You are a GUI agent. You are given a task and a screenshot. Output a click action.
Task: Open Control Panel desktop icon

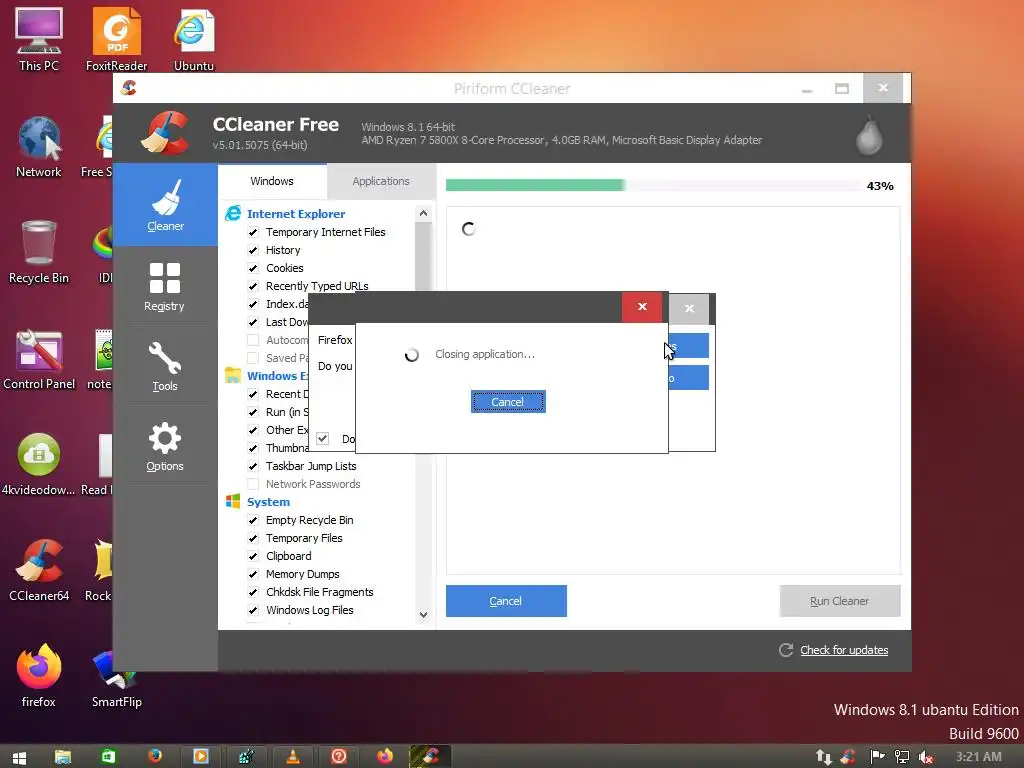point(39,359)
